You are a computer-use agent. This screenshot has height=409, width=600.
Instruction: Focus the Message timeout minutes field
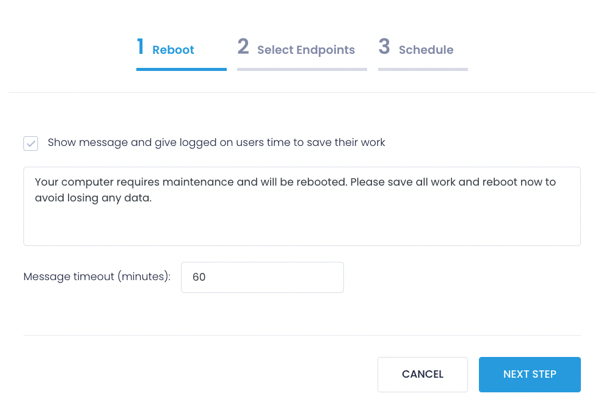[262, 277]
